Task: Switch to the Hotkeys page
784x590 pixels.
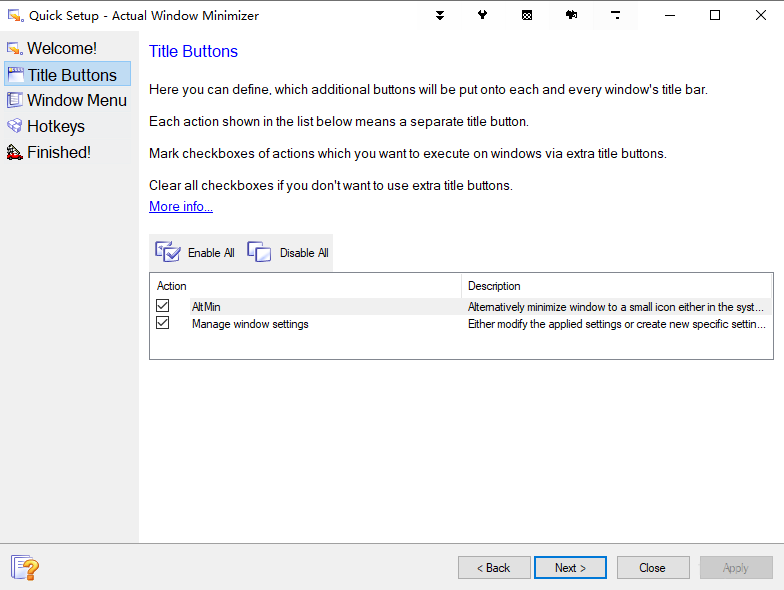Action: pyautogui.click(x=55, y=126)
